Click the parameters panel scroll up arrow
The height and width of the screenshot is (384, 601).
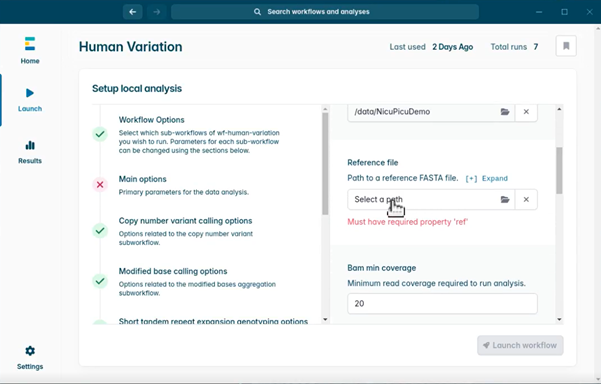pyautogui.click(x=559, y=109)
